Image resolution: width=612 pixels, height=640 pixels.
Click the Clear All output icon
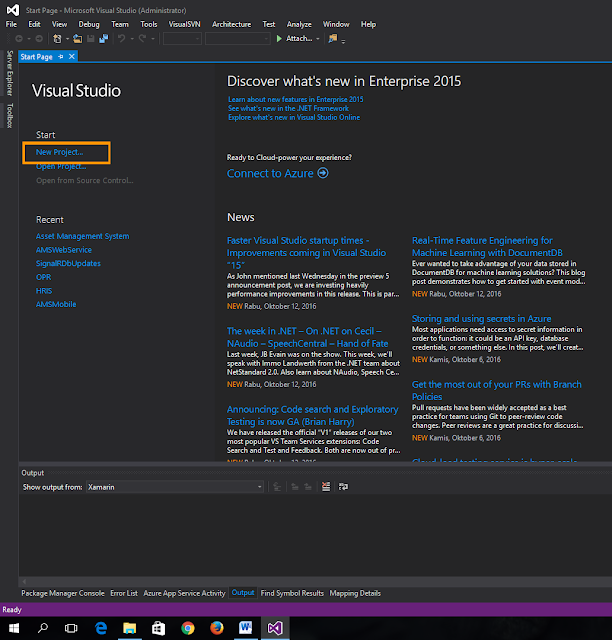pos(326,487)
